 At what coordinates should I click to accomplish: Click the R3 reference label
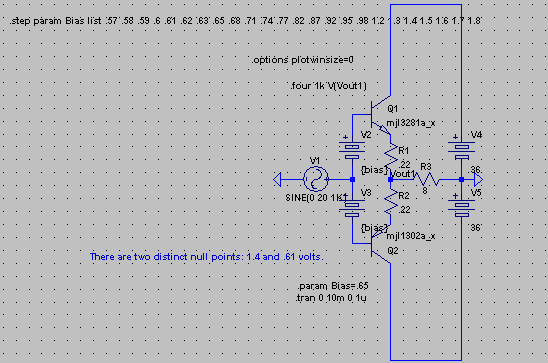tap(426, 167)
